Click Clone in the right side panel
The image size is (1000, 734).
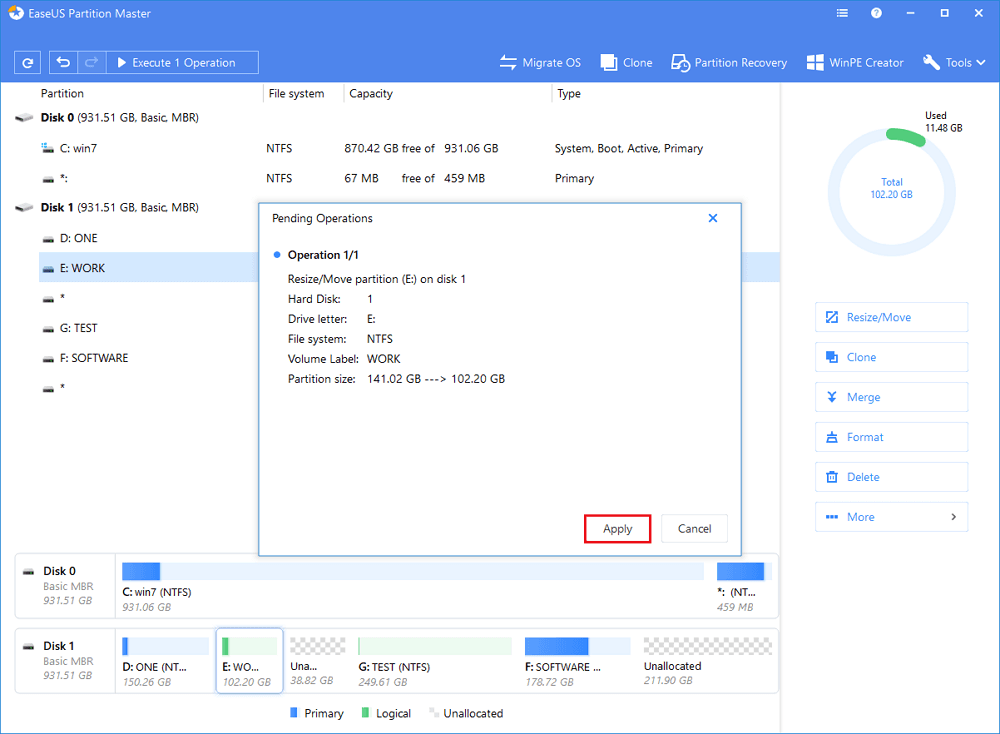pos(891,357)
